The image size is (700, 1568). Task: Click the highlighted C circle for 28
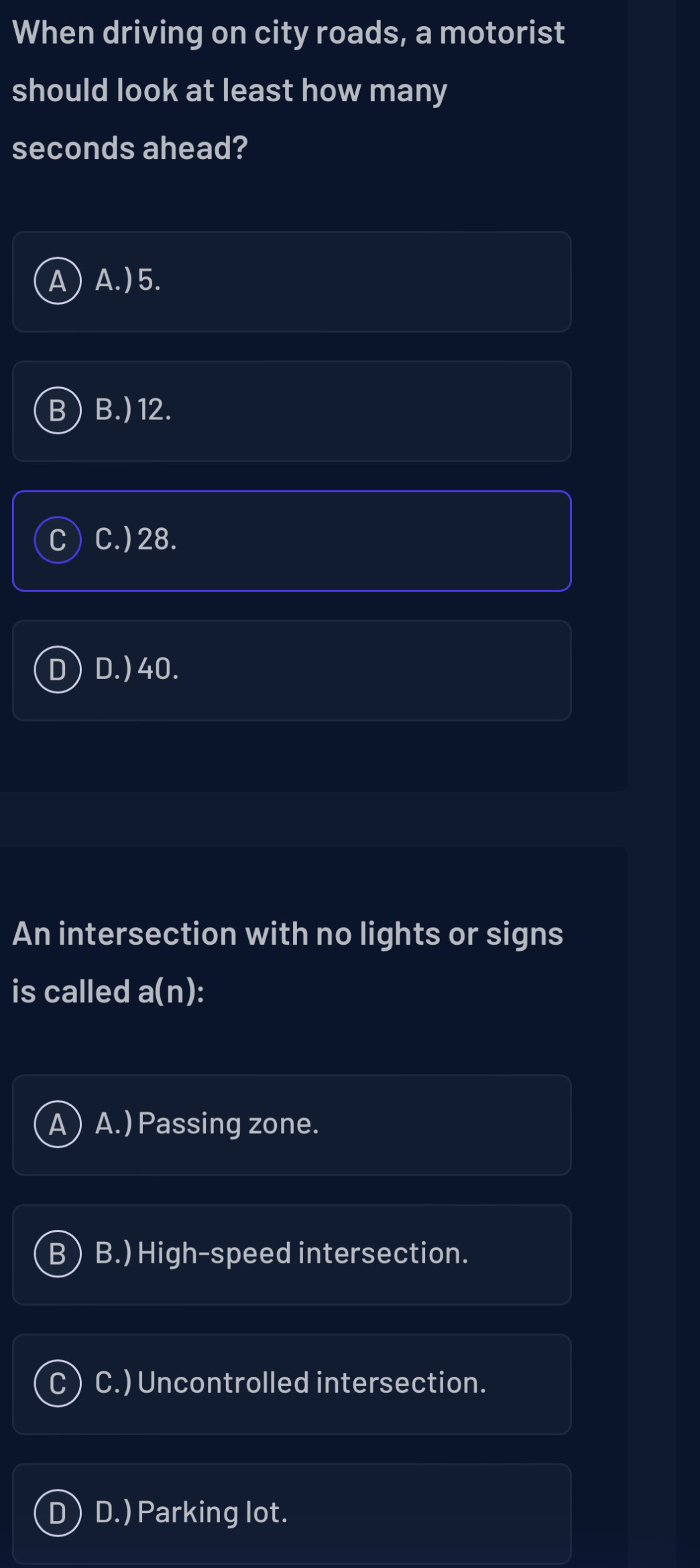58,540
